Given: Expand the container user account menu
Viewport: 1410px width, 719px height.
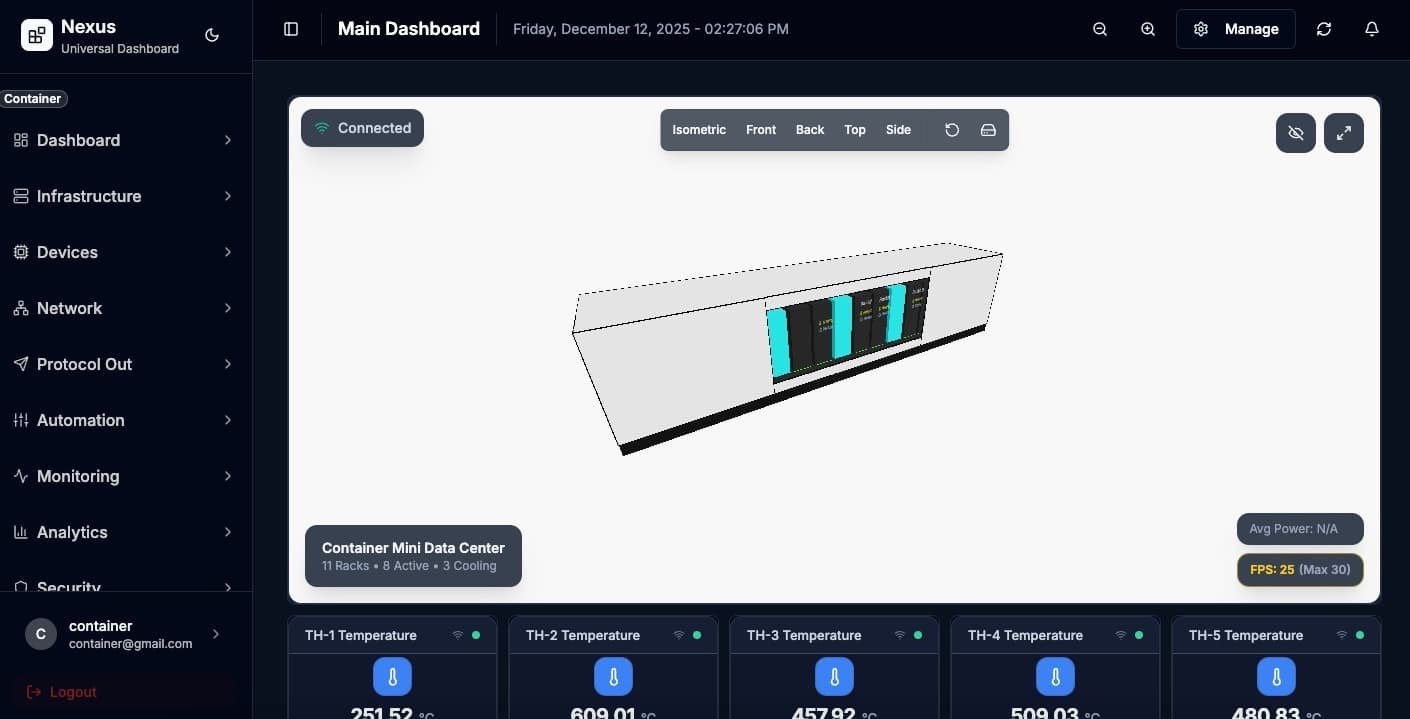Looking at the screenshot, I should tap(126, 634).
